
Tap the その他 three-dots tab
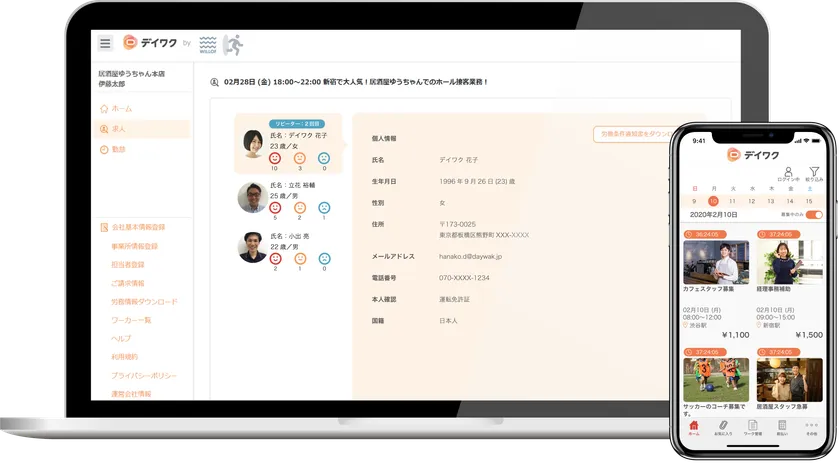coord(812,427)
